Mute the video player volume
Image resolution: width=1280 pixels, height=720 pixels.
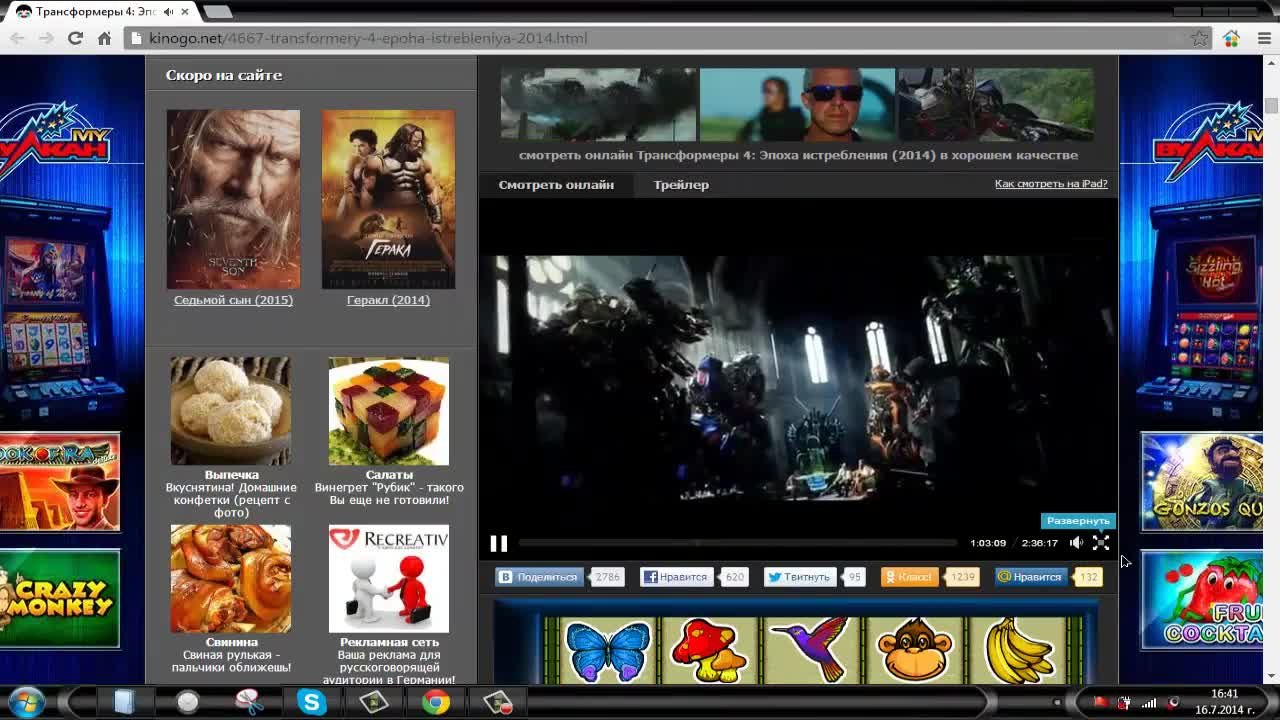1076,543
